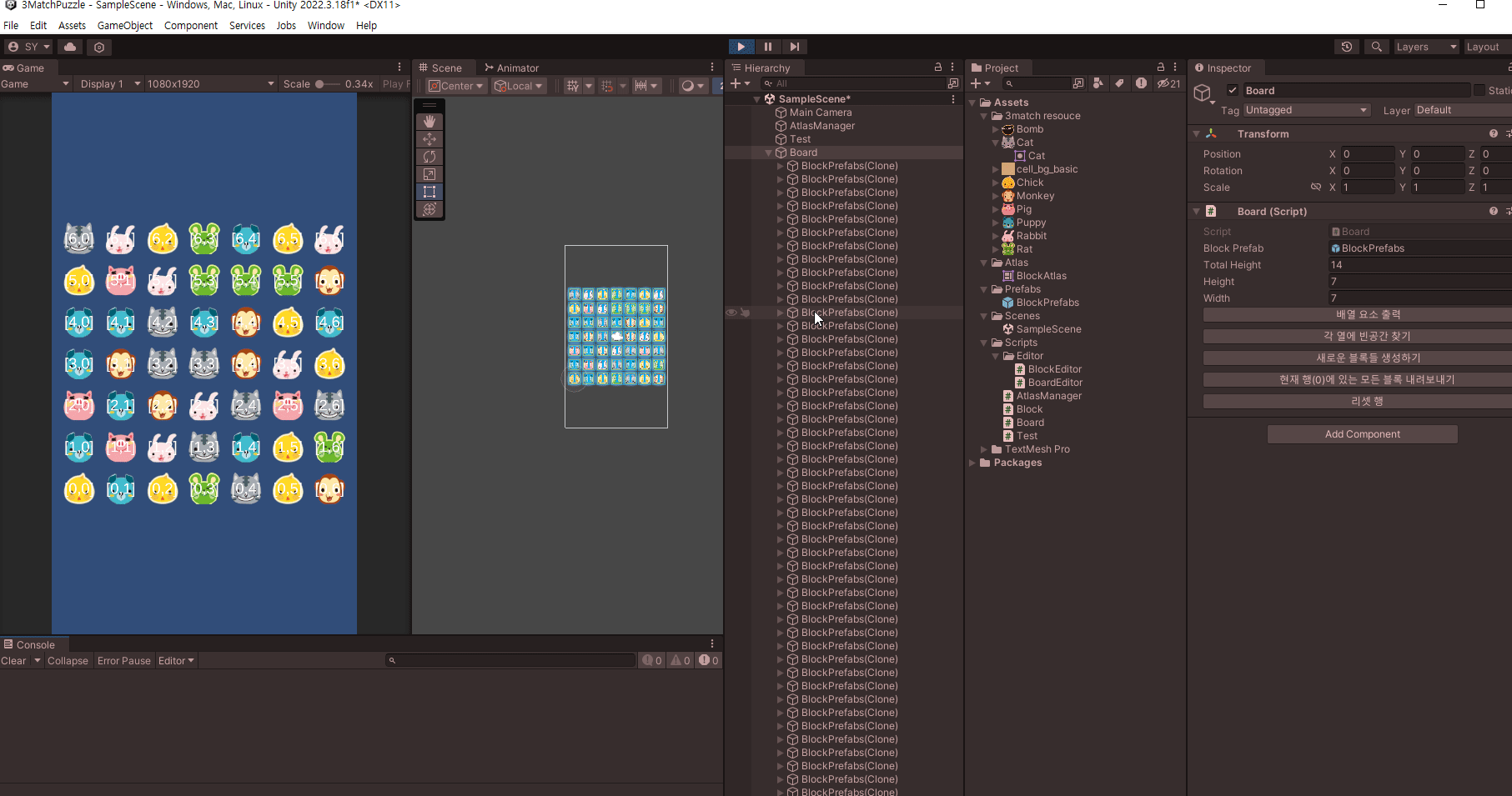Click the grid snapping icon in Scene toolbar
The image size is (1512, 796).
pos(607,86)
